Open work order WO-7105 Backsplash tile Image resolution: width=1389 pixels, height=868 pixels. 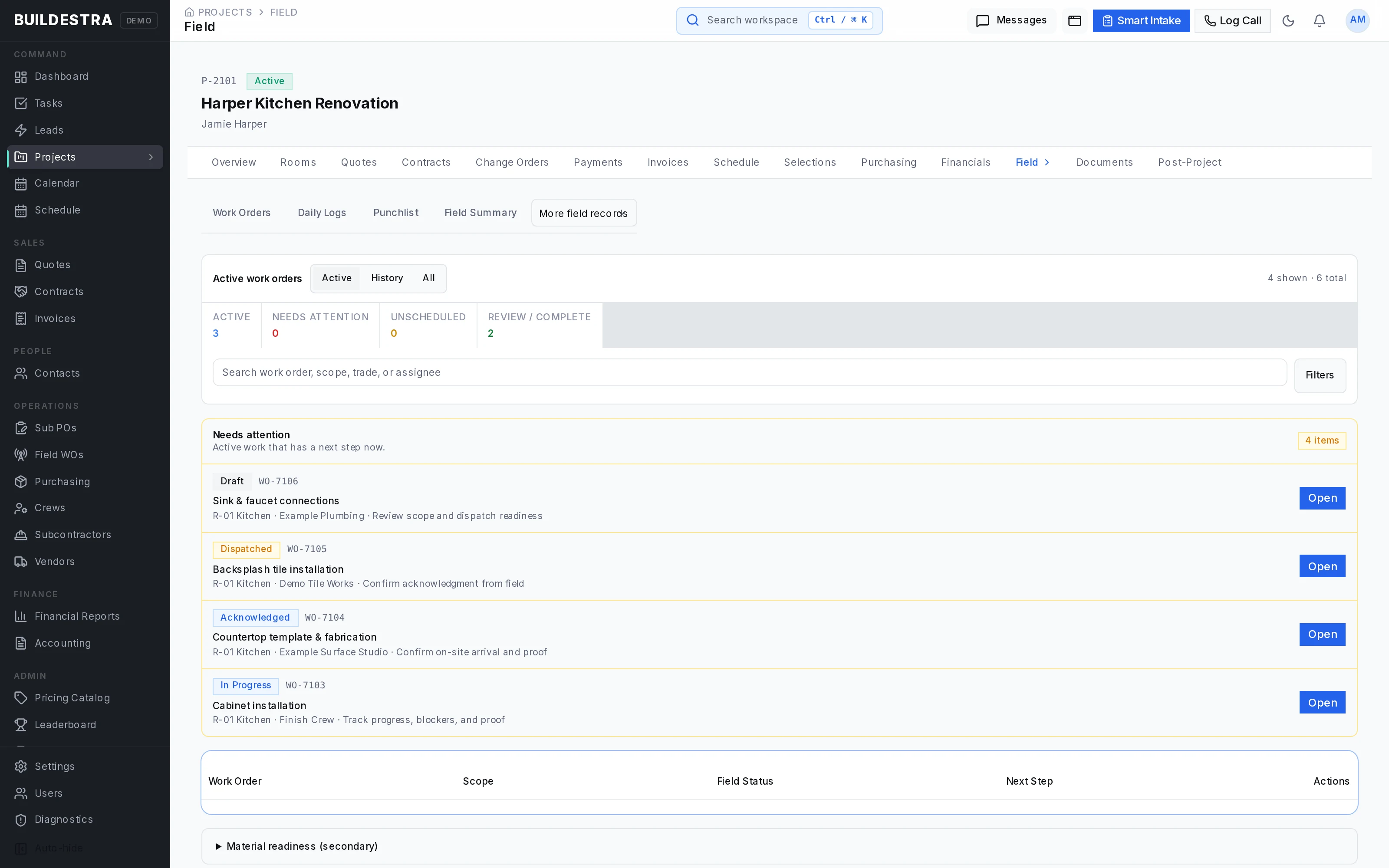[x=1322, y=566]
